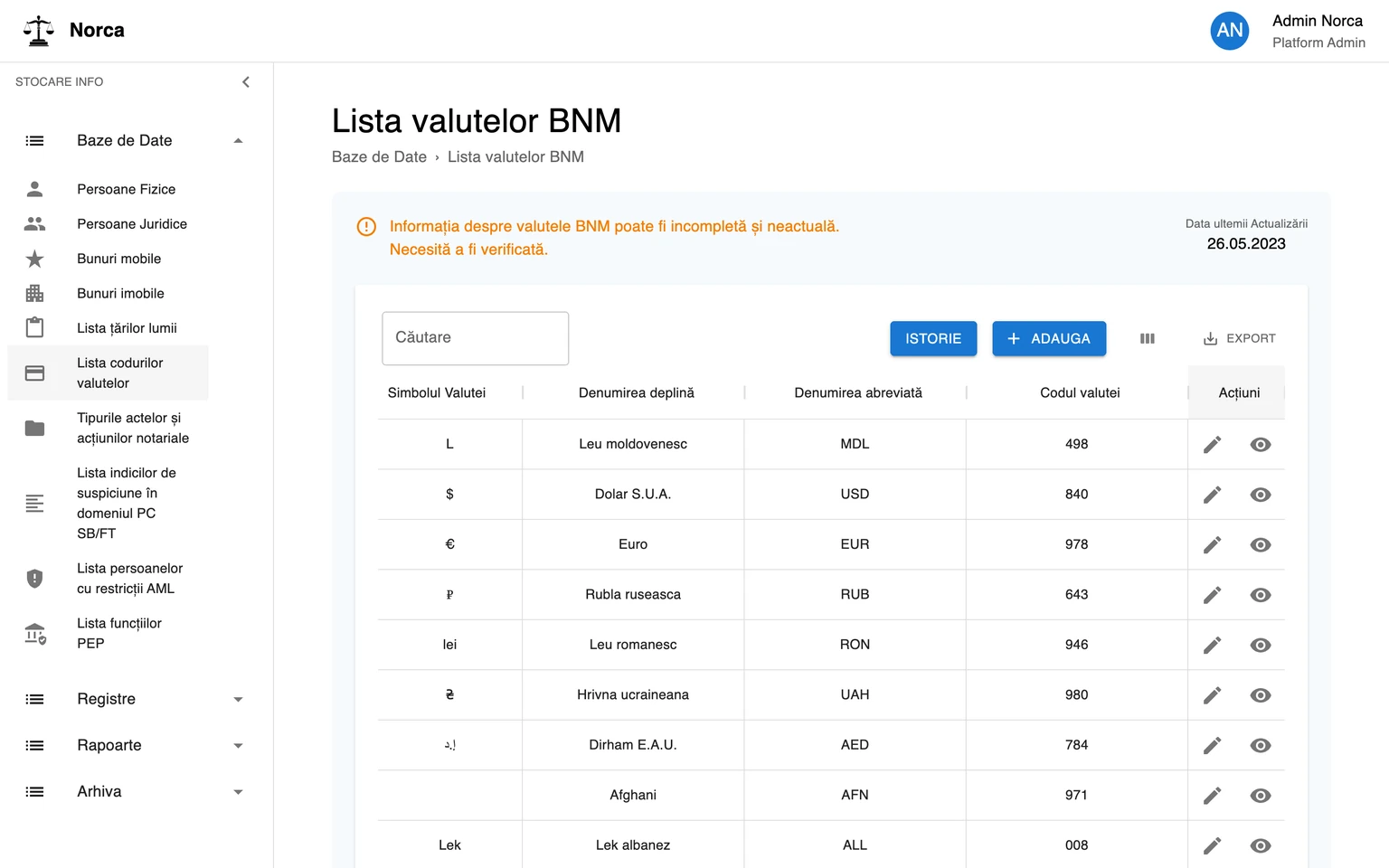Open the Admin Norca profile name

1318,21
